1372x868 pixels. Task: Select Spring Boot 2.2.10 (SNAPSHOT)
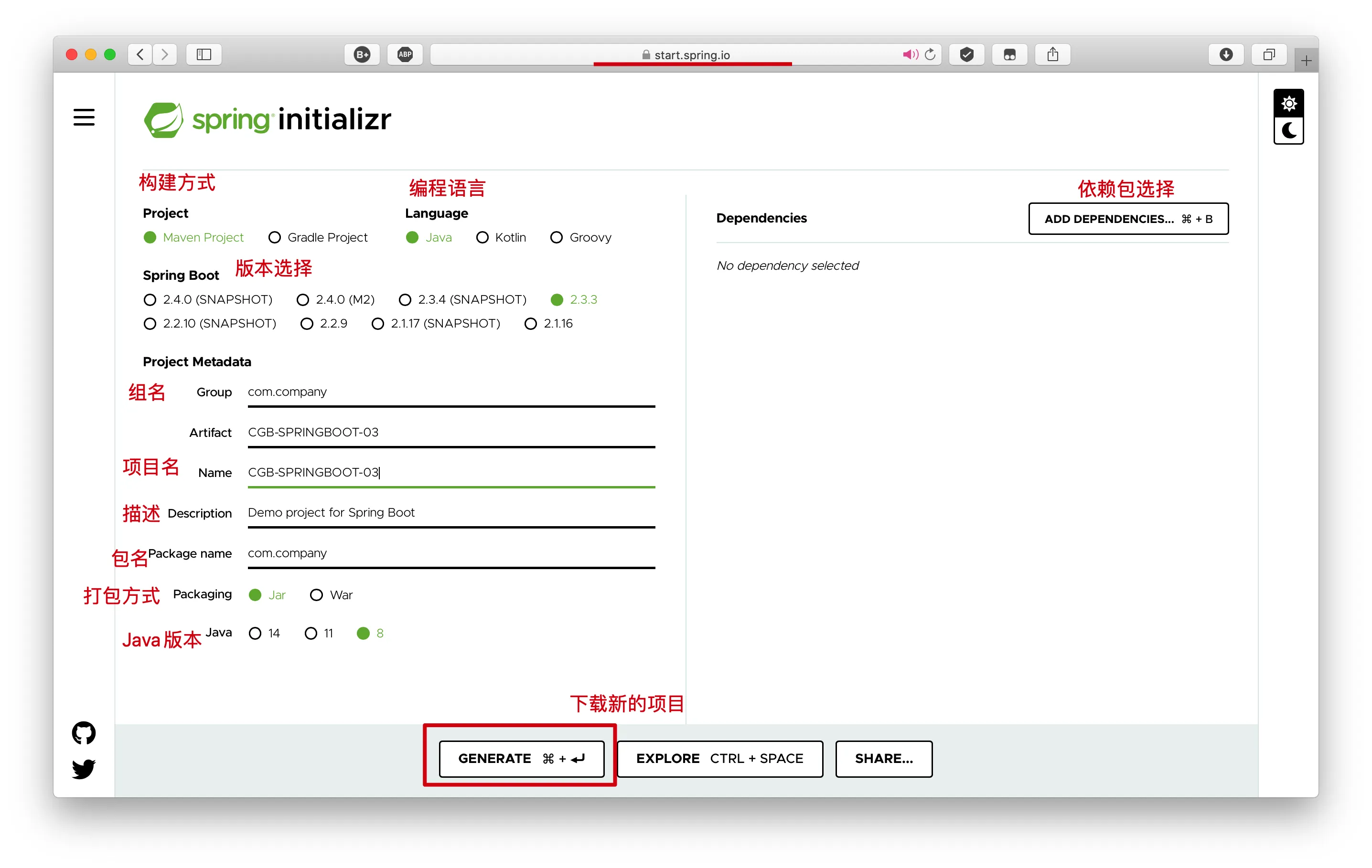210,324
